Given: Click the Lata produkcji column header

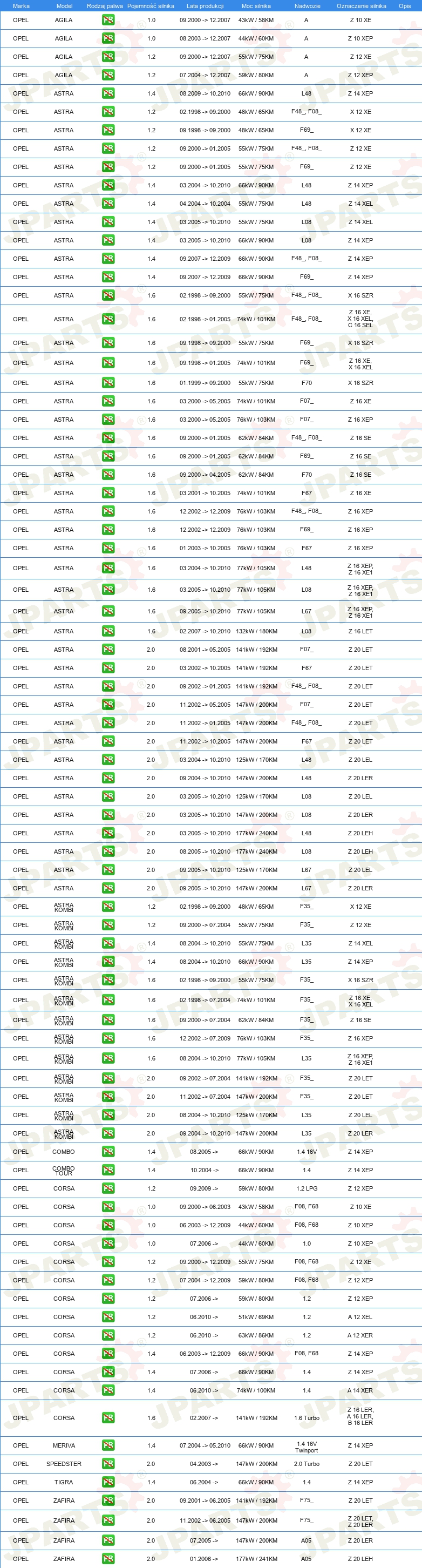Looking at the screenshot, I should (x=205, y=5).
